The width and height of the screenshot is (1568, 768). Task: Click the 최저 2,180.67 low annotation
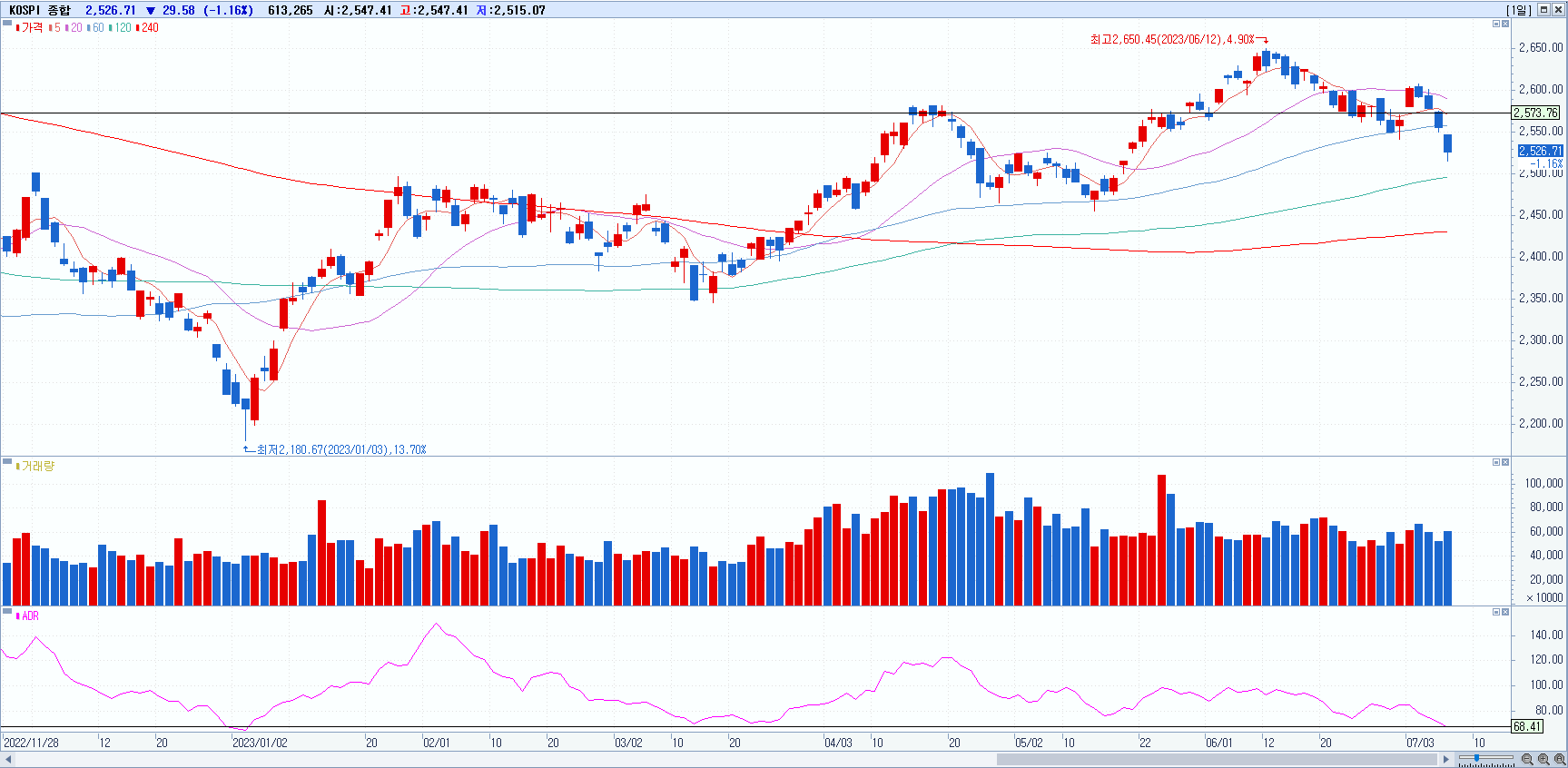tap(335, 449)
